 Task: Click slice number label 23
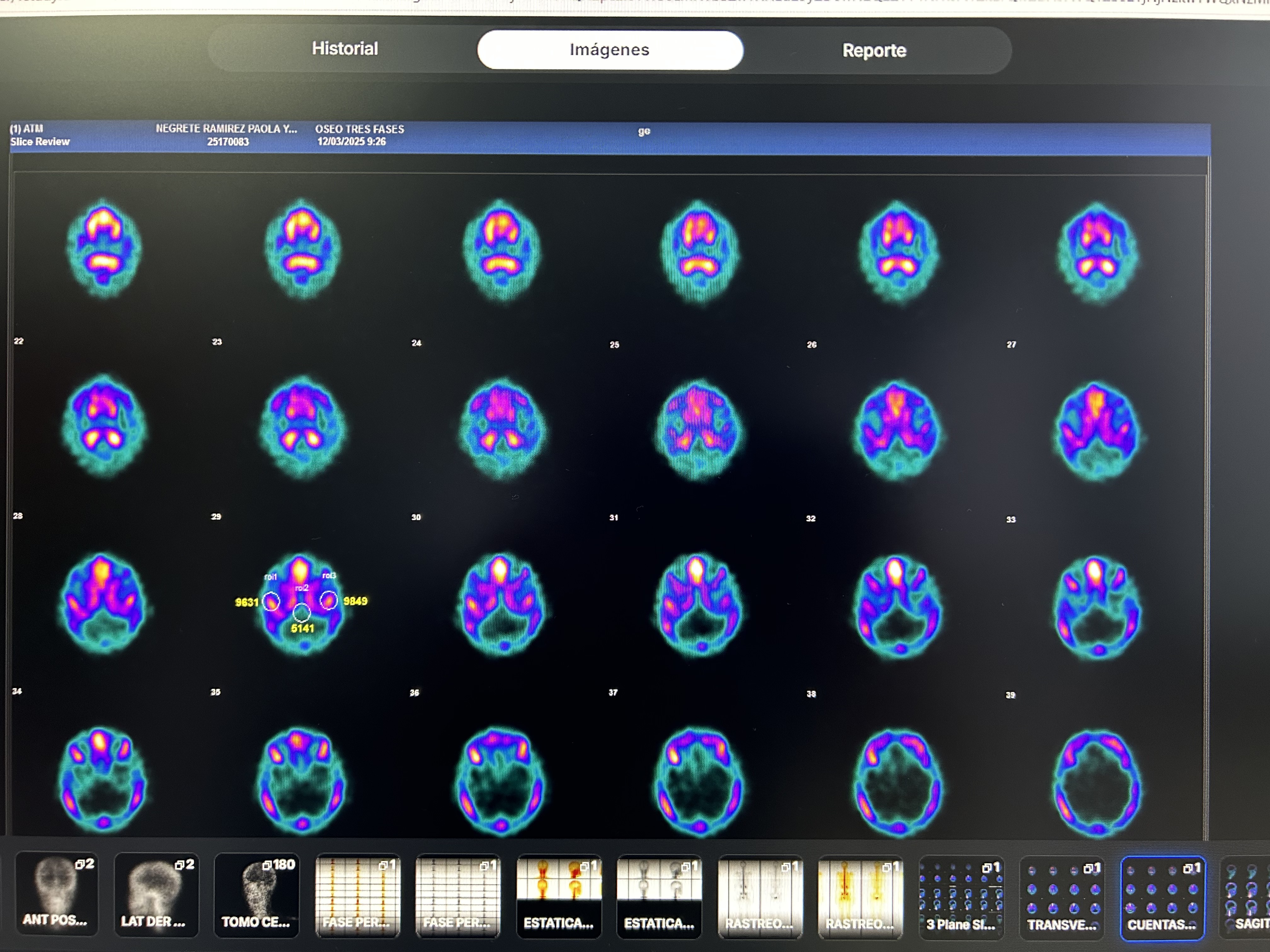click(216, 342)
